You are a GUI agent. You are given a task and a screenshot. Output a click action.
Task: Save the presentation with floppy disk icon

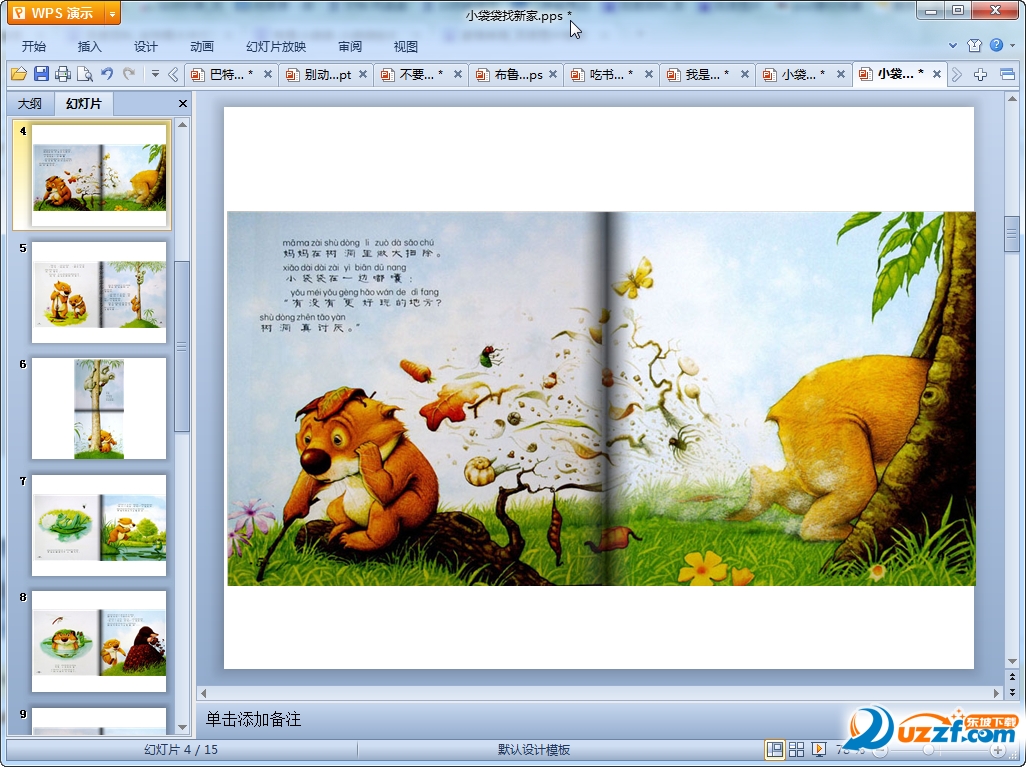[41, 74]
